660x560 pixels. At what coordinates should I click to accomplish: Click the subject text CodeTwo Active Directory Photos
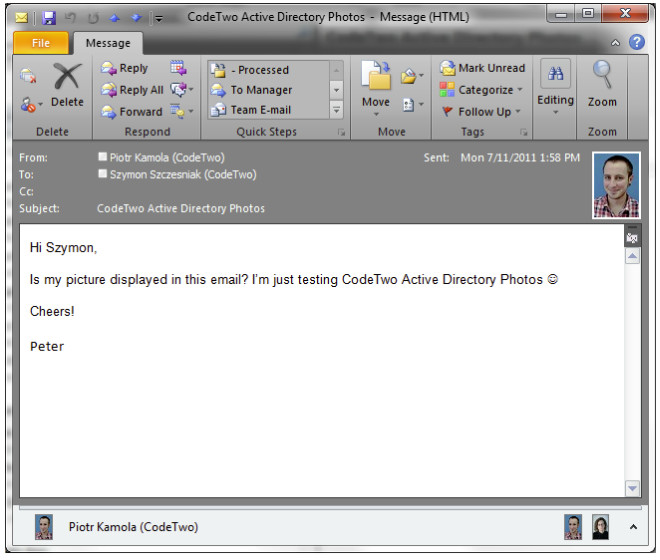click(x=181, y=208)
